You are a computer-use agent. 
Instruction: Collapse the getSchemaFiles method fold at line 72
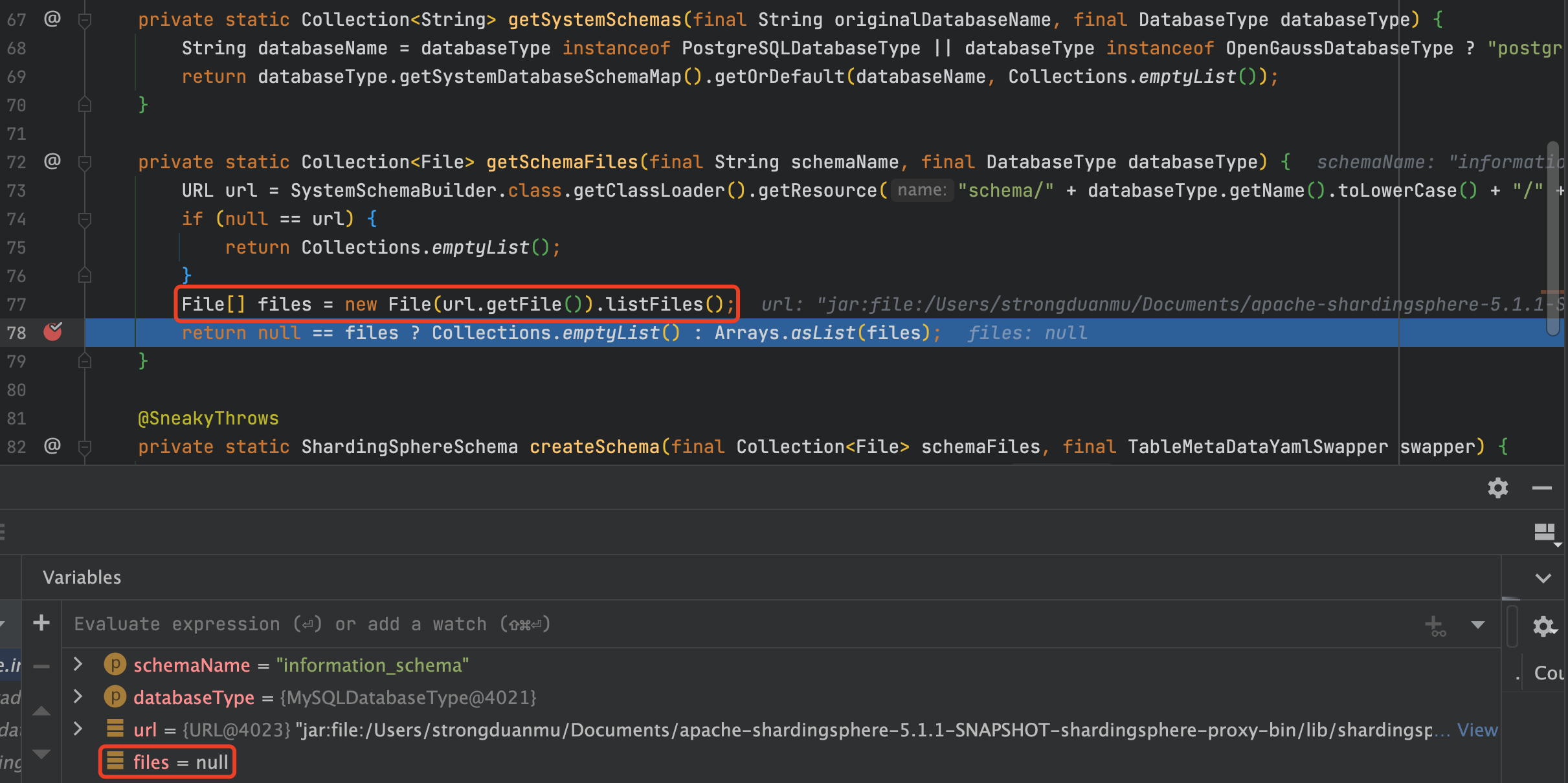84,162
